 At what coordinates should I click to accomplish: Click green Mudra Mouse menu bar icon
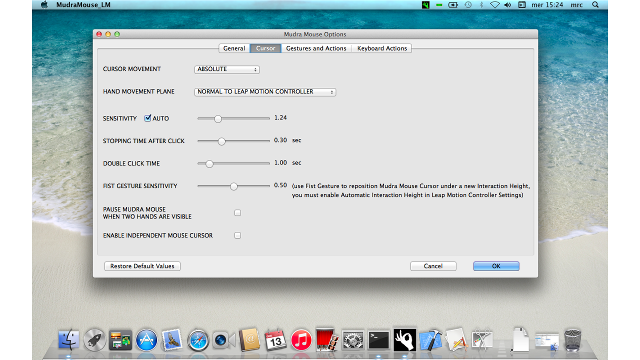click(426, 5)
